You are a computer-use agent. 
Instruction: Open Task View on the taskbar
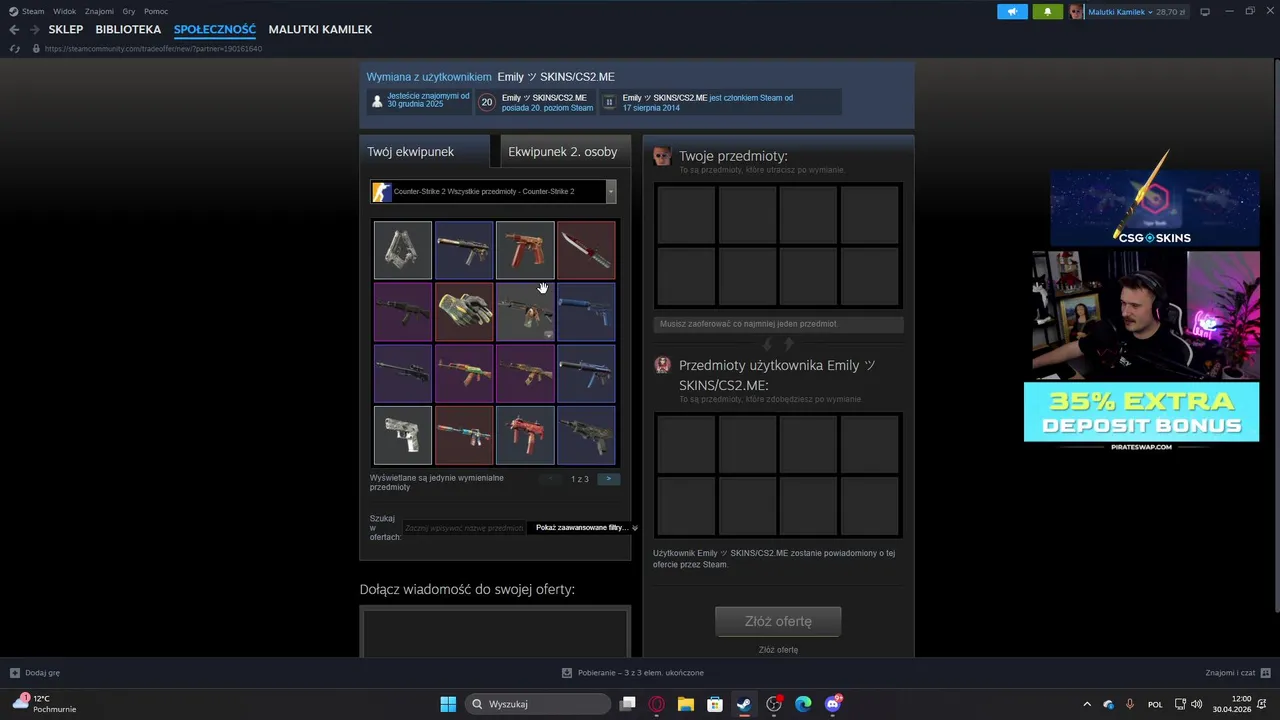click(x=628, y=704)
